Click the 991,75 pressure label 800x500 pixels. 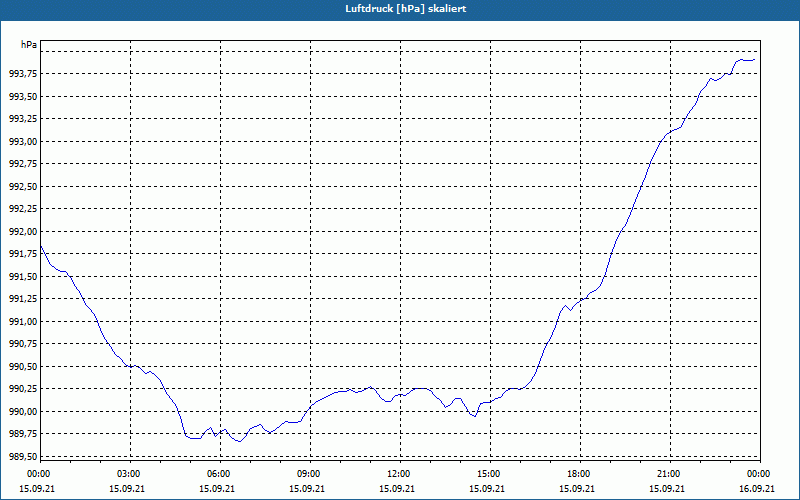[x=23, y=254]
